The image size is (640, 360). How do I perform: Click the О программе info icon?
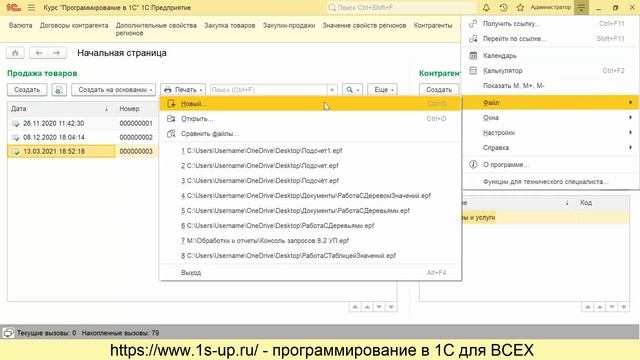[473, 164]
